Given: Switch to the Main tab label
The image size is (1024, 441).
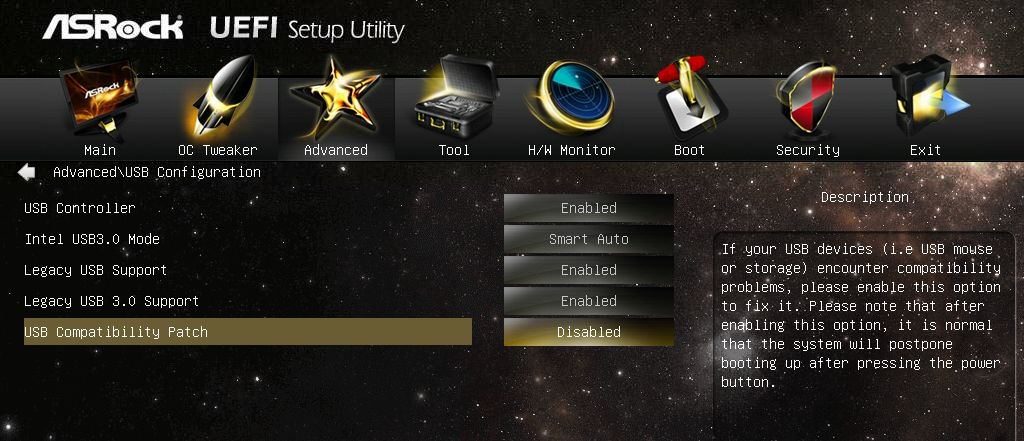Looking at the screenshot, I should [x=100, y=150].
